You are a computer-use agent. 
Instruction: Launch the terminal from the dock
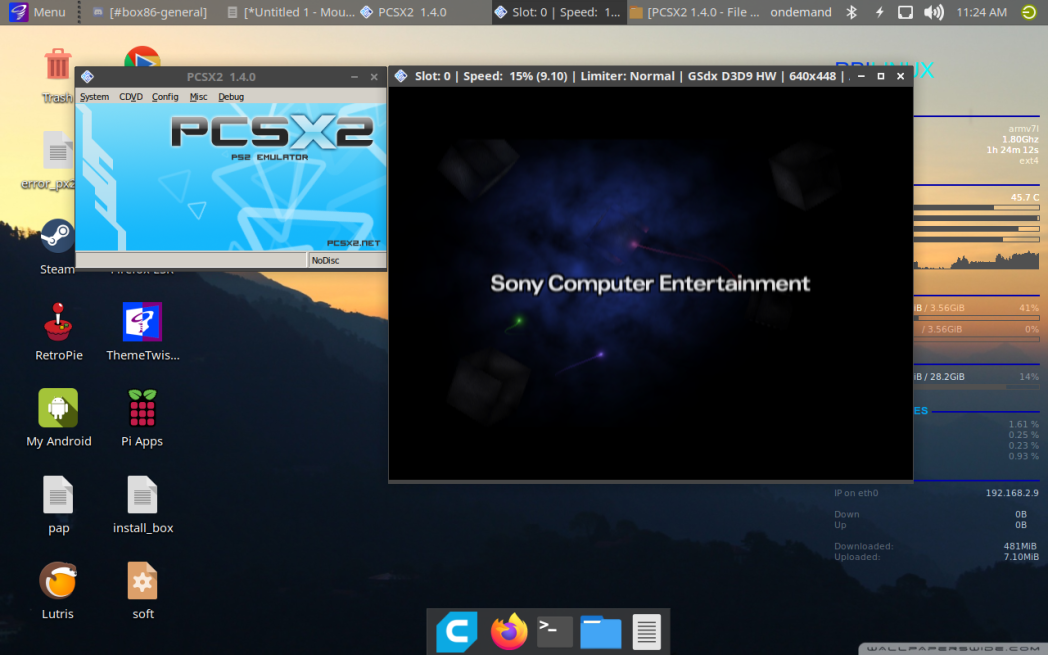point(555,632)
